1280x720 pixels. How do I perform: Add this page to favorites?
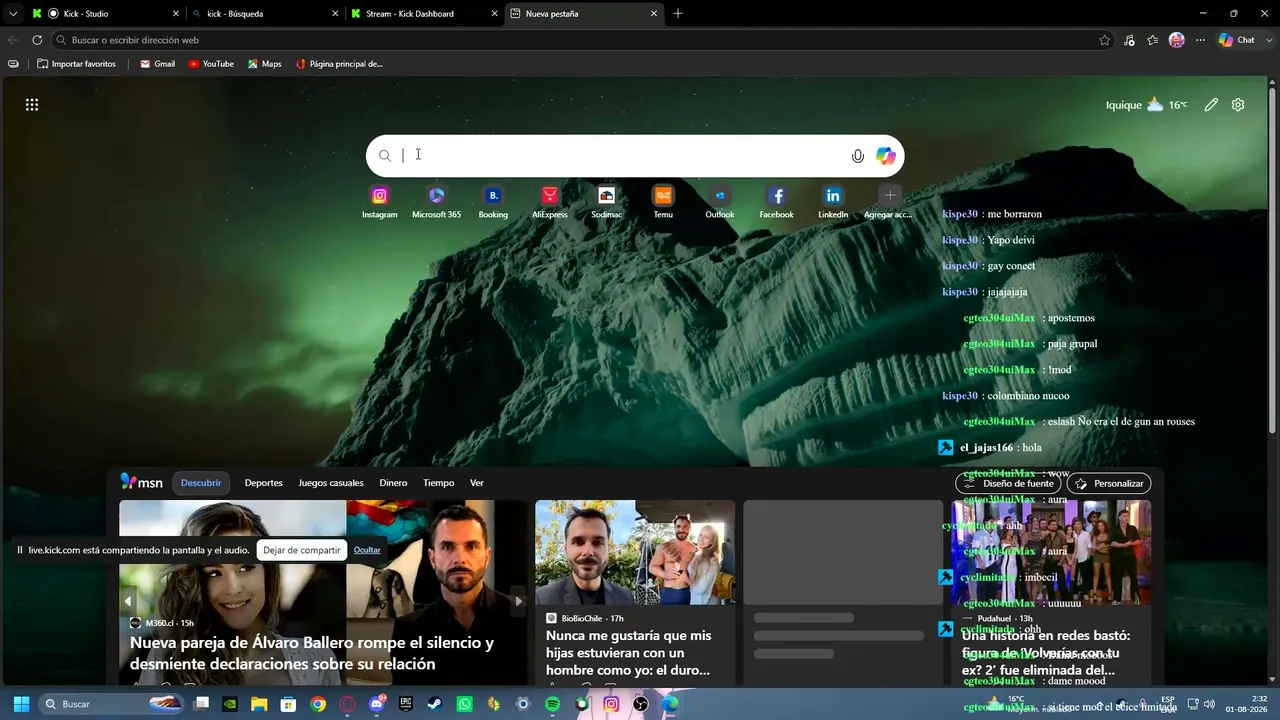pyautogui.click(x=1104, y=40)
